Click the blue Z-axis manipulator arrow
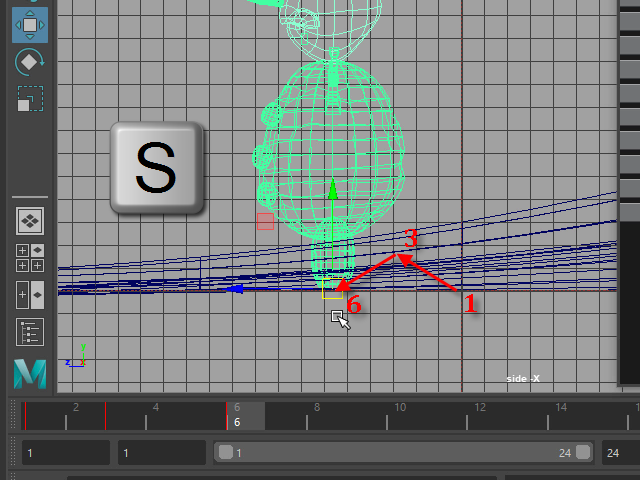This screenshot has width=640, height=480. click(233, 289)
